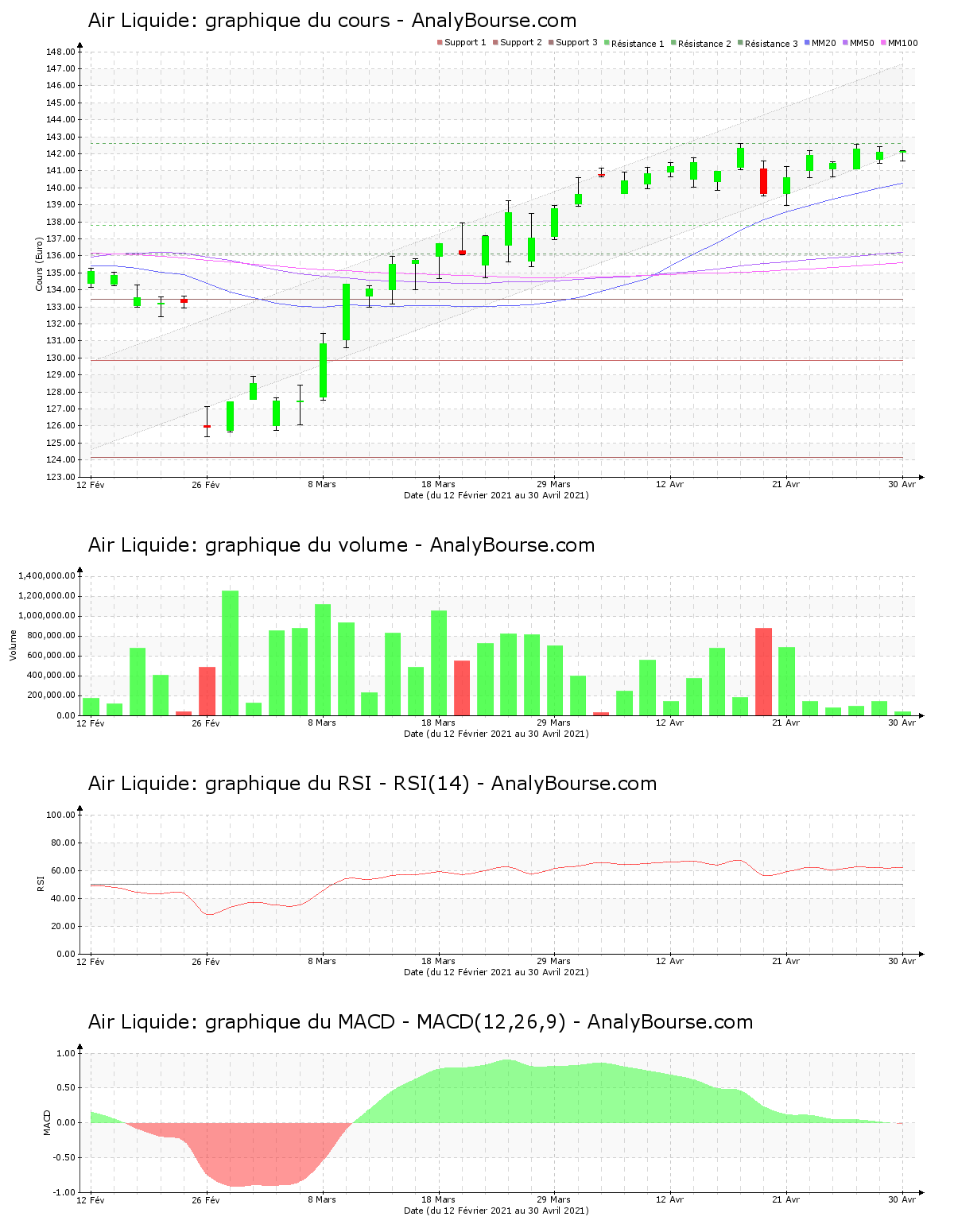The width and height of the screenshot is (954, 1232).
Task: Click the vertical 'Volume' axis label
Action: [x=13, y=645]
